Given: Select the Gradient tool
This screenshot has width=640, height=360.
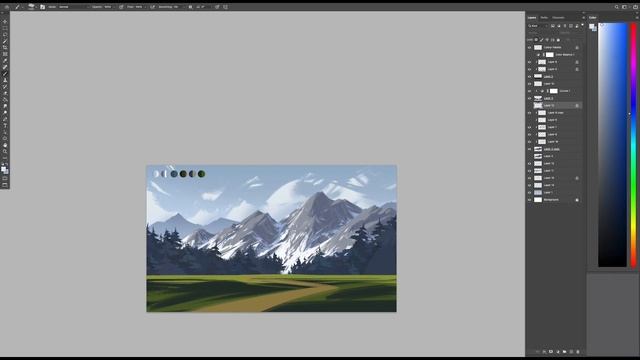Looking at the screenshot, I should tap(5, 100).
